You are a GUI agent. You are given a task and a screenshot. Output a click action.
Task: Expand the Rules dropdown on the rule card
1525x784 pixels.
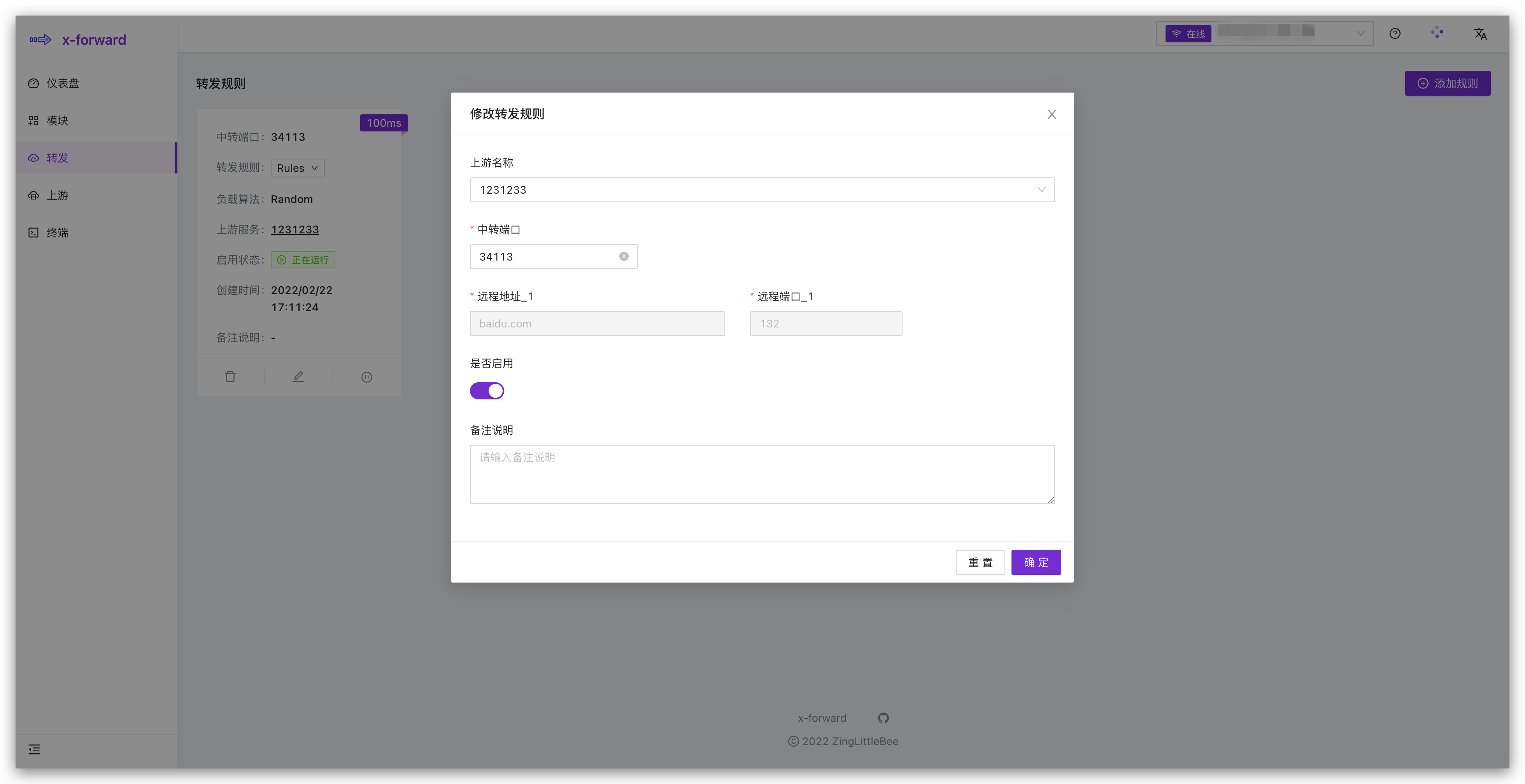coord(297,168)
